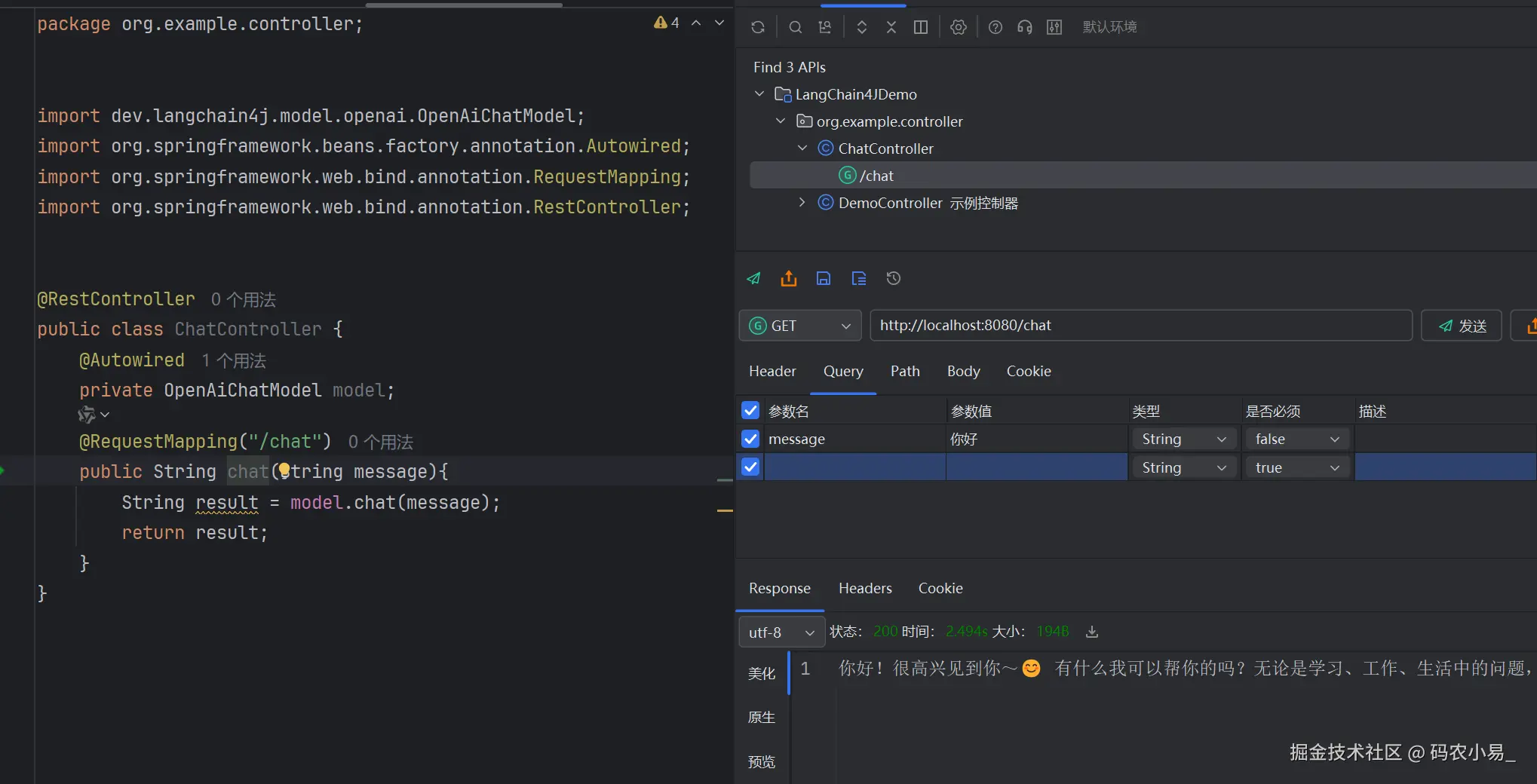
Task: Open the GET method dropdown
Action: pos(799,326)
